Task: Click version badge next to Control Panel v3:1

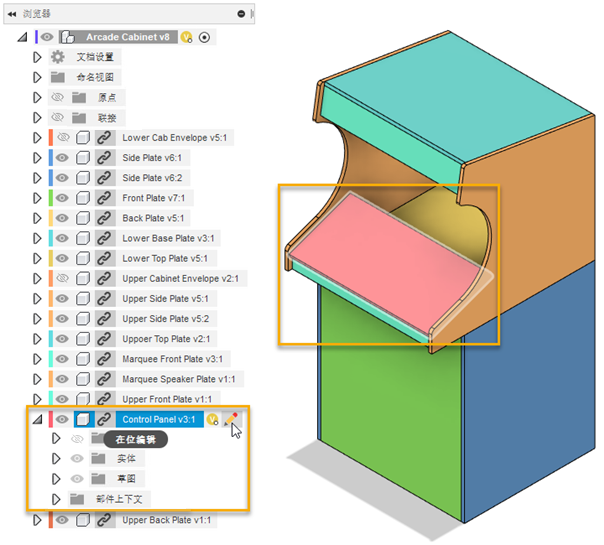Action: [x=213, y=419]
